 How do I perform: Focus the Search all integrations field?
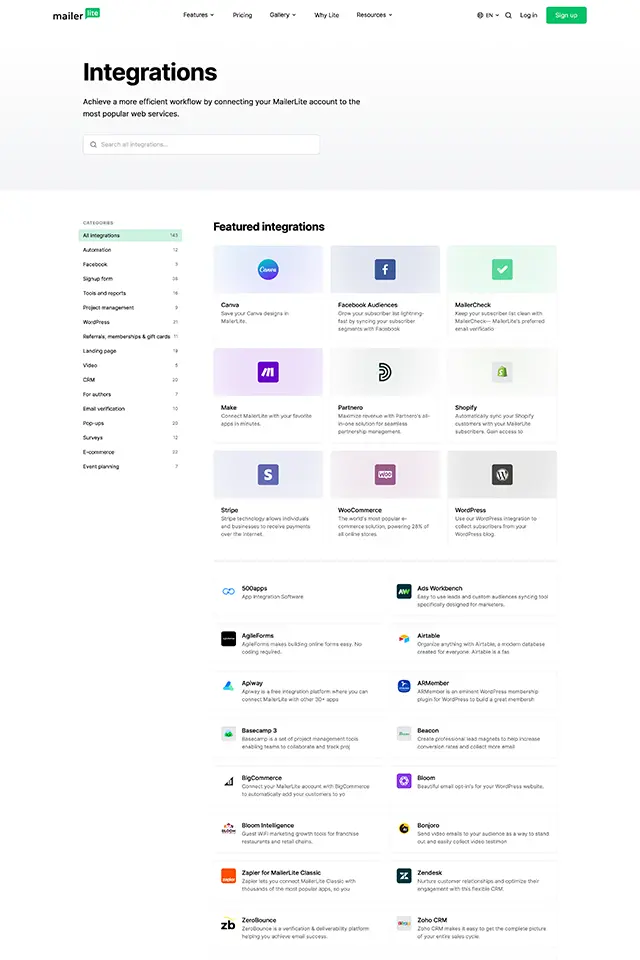(201, 144)
